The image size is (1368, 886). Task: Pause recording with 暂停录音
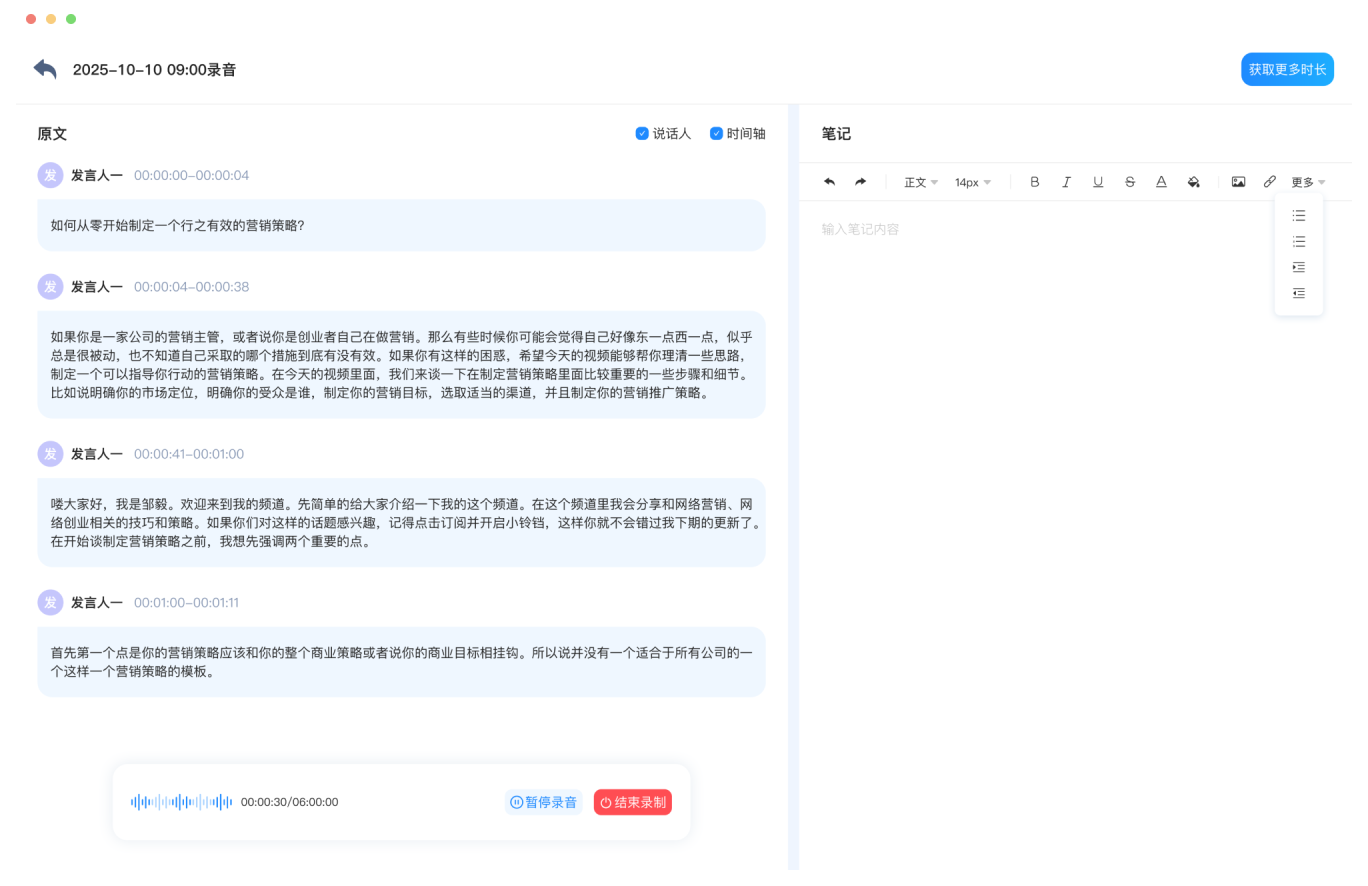coord(544,802)
